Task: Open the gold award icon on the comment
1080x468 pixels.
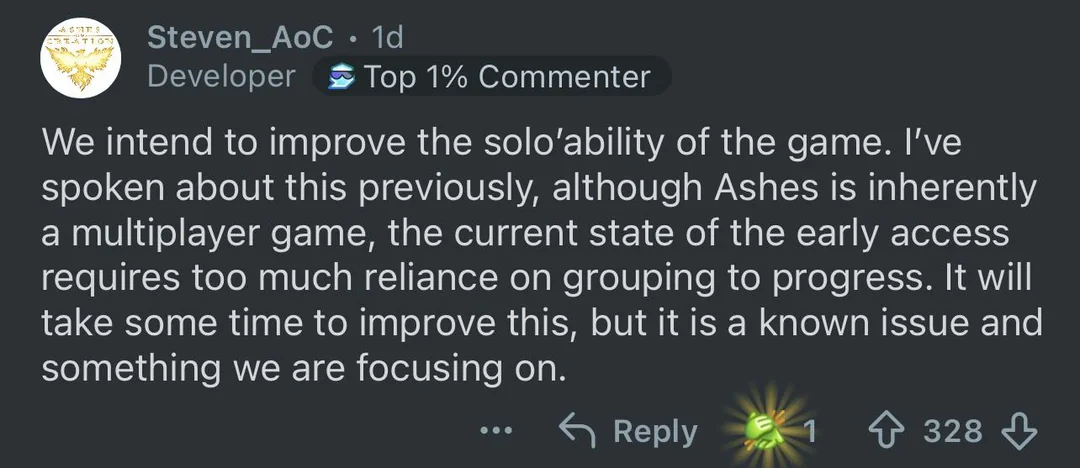Action: (x=767, y=431)
